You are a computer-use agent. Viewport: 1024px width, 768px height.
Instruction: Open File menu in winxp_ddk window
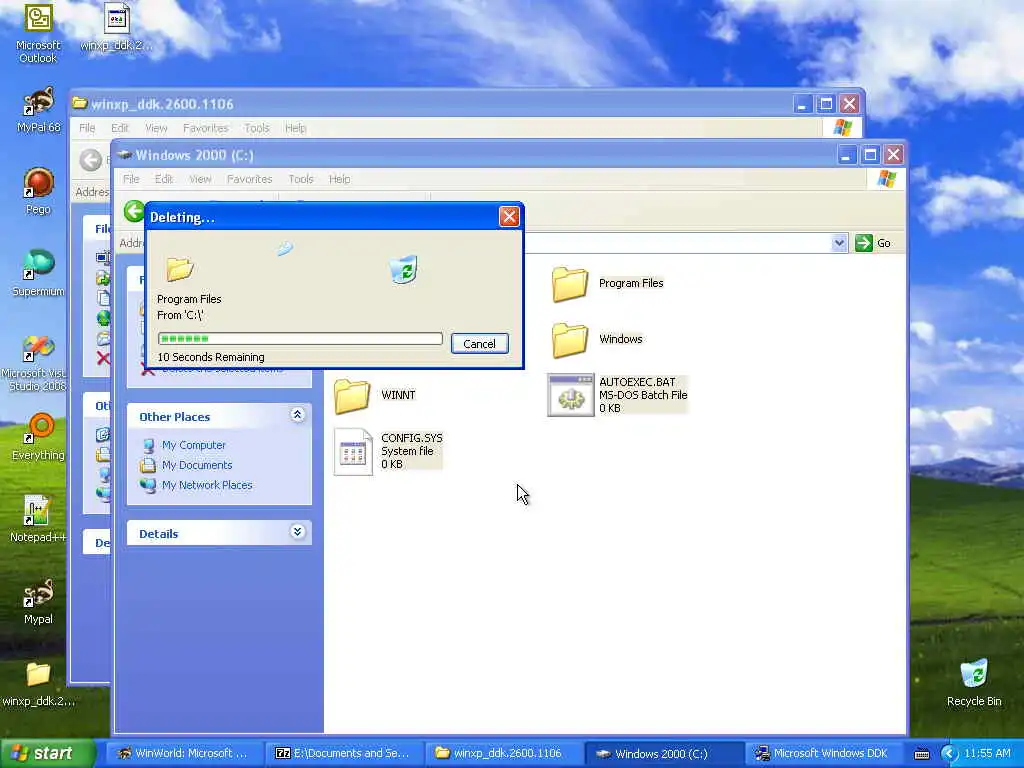[87, 128]
